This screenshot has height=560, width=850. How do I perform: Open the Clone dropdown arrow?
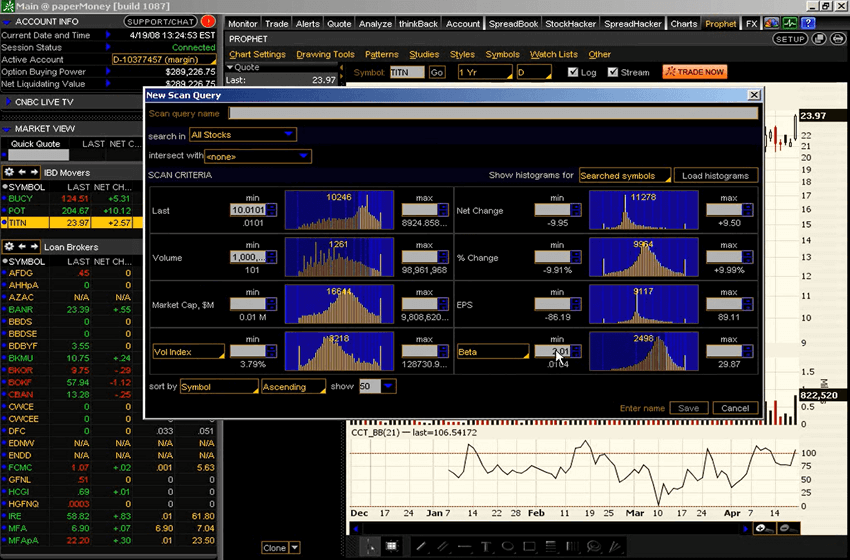(x=295, y=548)
